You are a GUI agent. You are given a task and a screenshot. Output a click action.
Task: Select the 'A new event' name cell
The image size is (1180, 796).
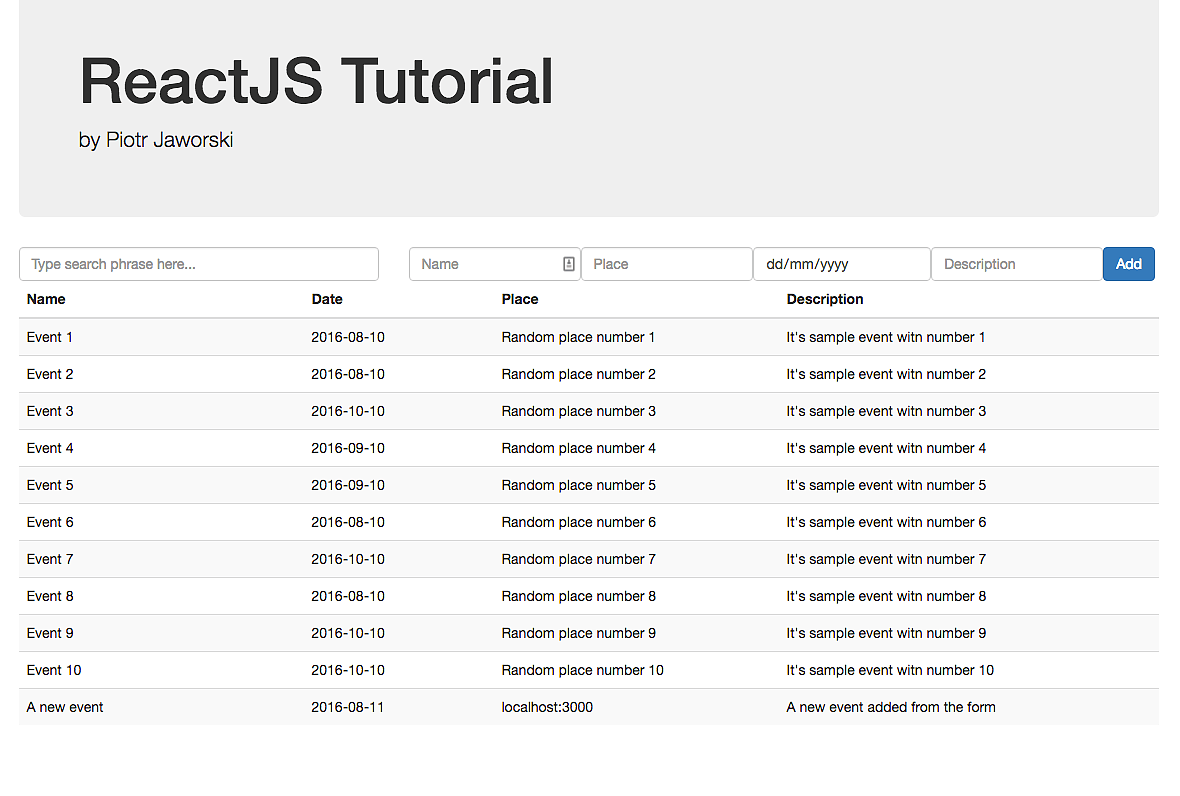65,707
